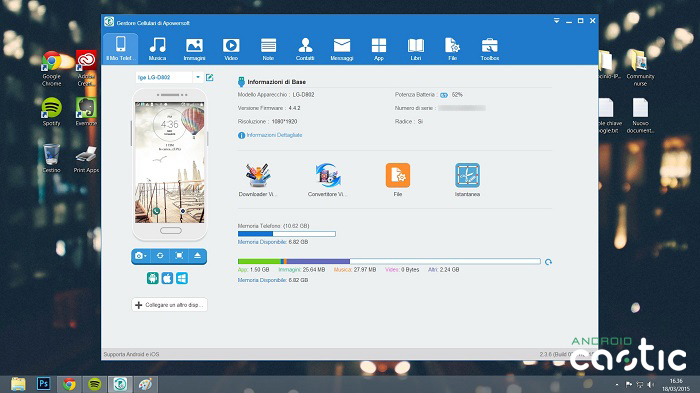The image size is (700, 393).
Task: Click the Altri 2.24 GB label
Action: pyautogui.click(x=443, y=270)
